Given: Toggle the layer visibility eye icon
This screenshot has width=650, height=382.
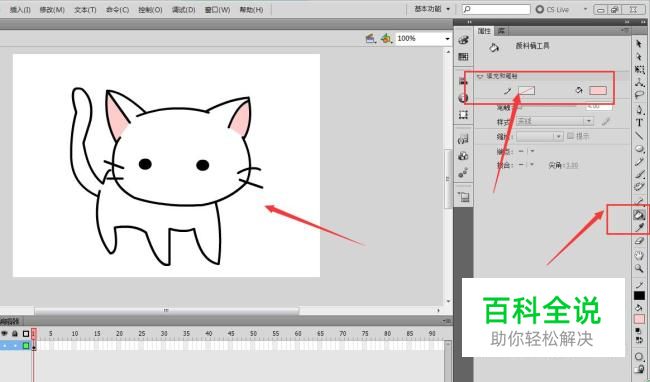Looking at the screenshot, I should pyautogui.click(x=5, y=333).
